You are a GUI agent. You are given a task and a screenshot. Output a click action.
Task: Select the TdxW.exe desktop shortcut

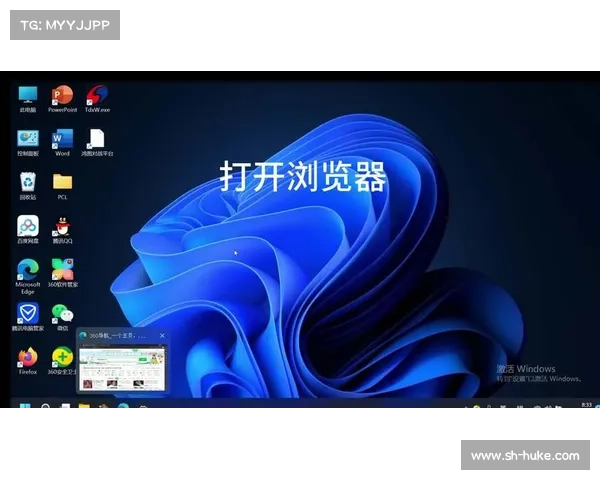point(97,99)
